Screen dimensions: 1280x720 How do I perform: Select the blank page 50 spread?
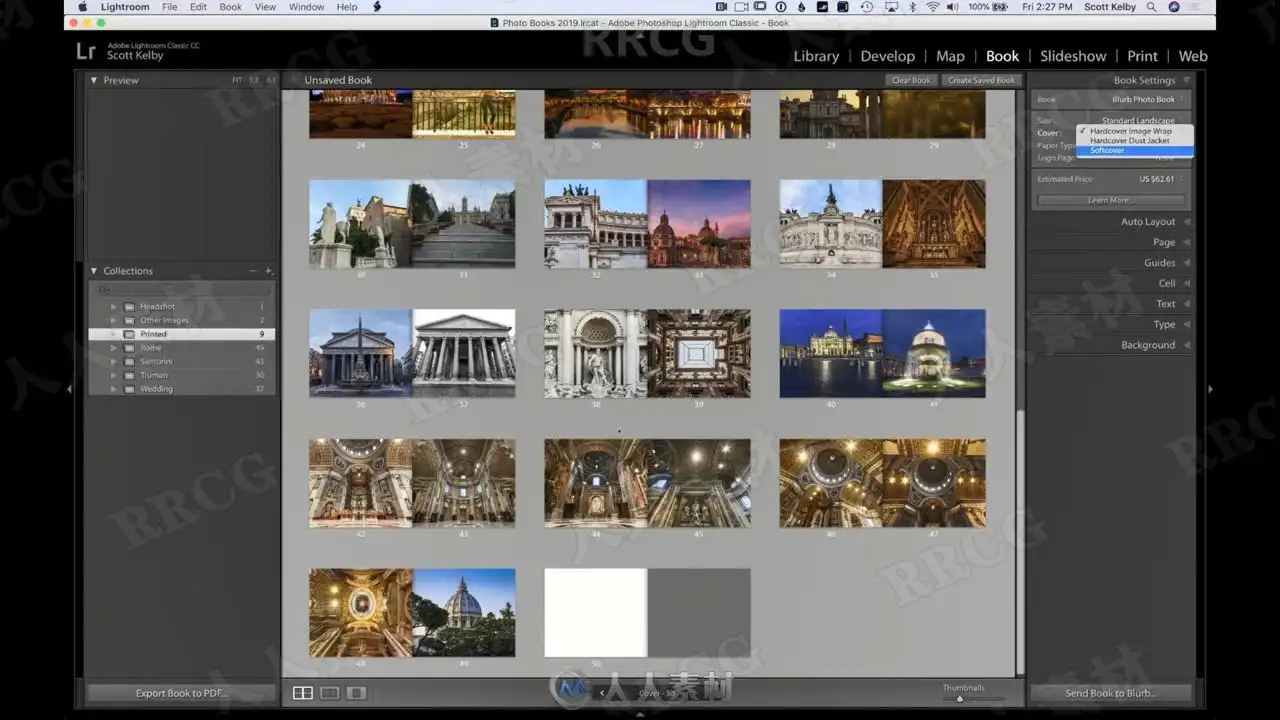tap(647, 613)
